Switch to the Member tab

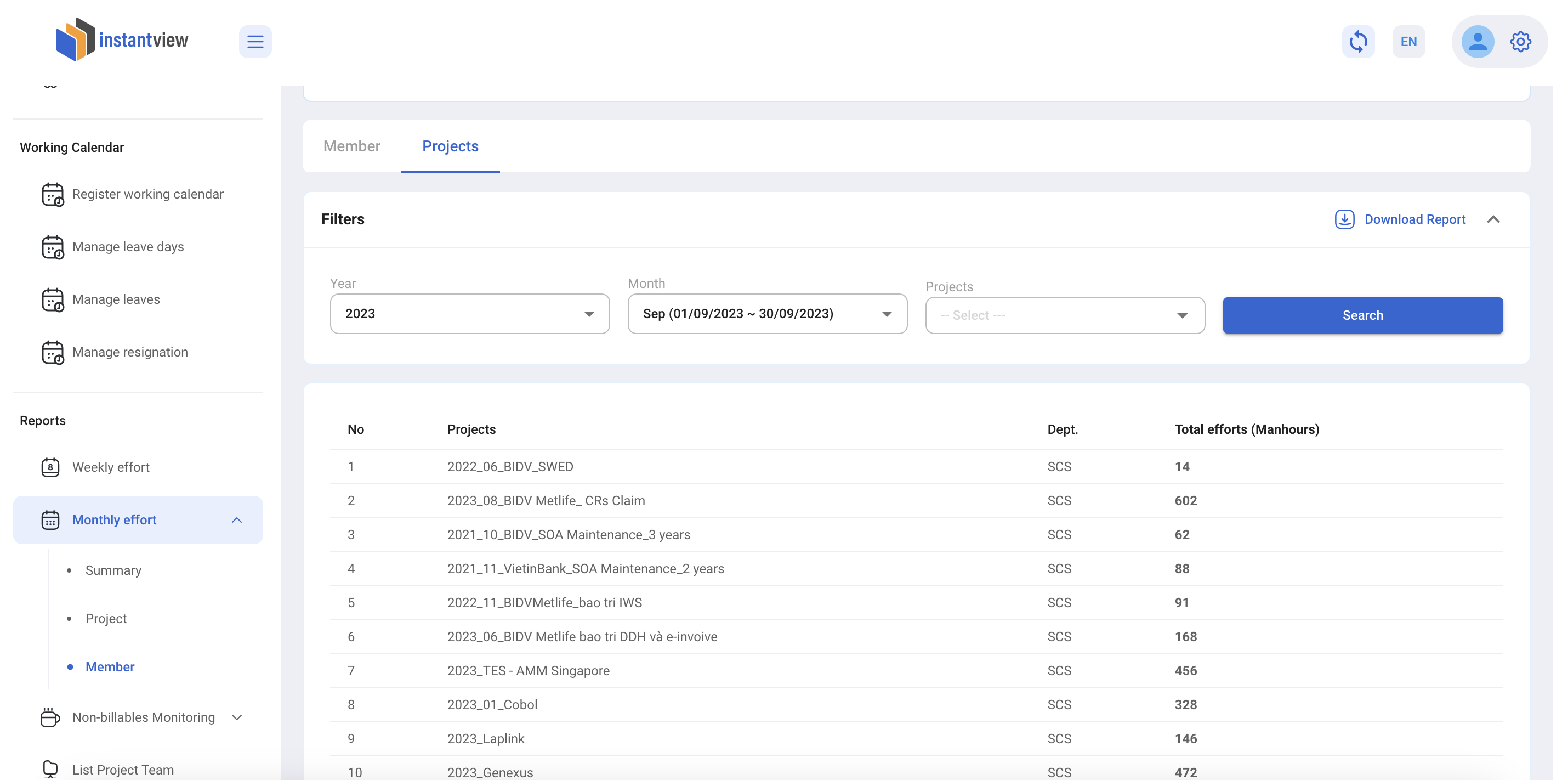(351, 146)
